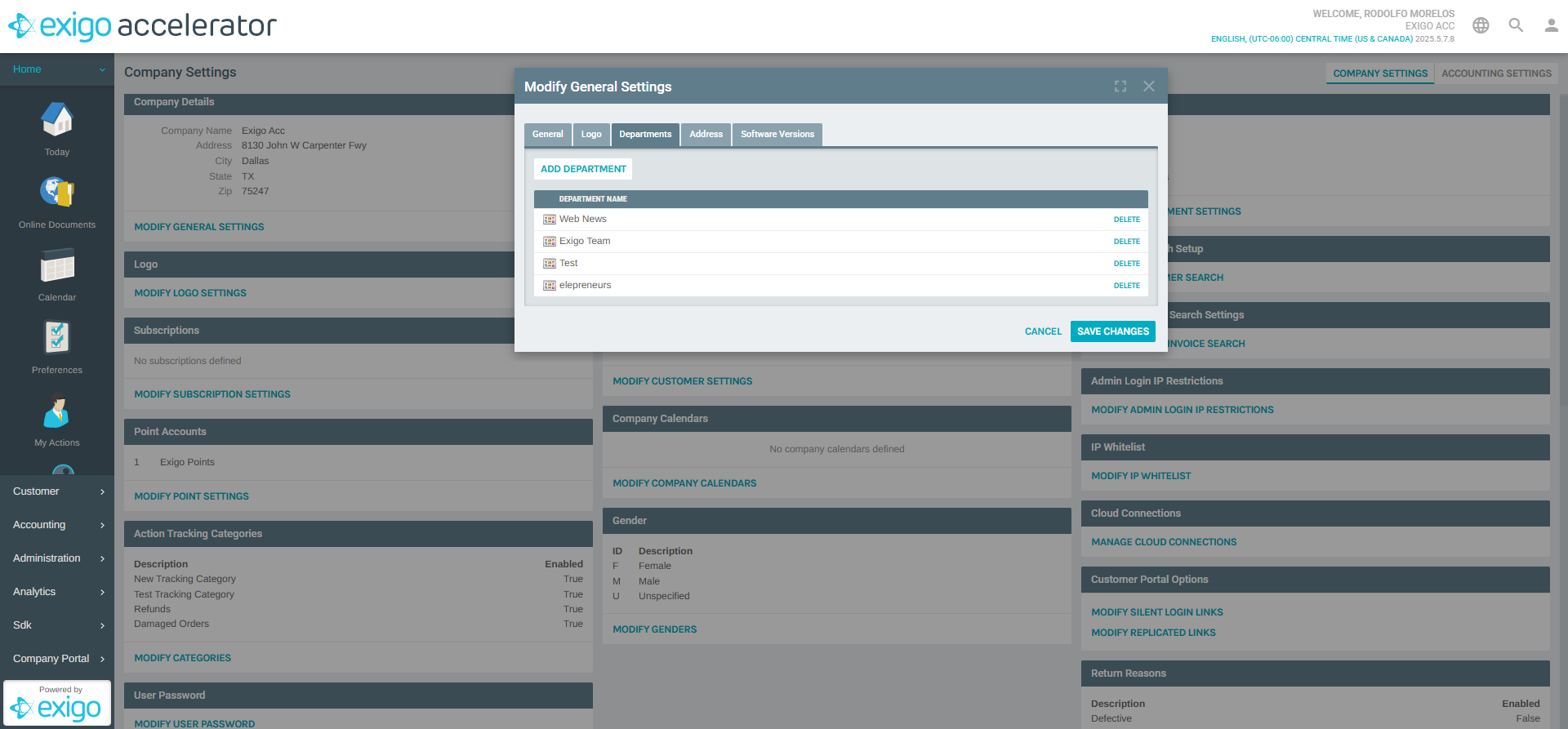This screenshot has width=1568, height=729.
Task: Open Modify Company Calendars link
Action: pyautogui.click(x=684, y=483)
